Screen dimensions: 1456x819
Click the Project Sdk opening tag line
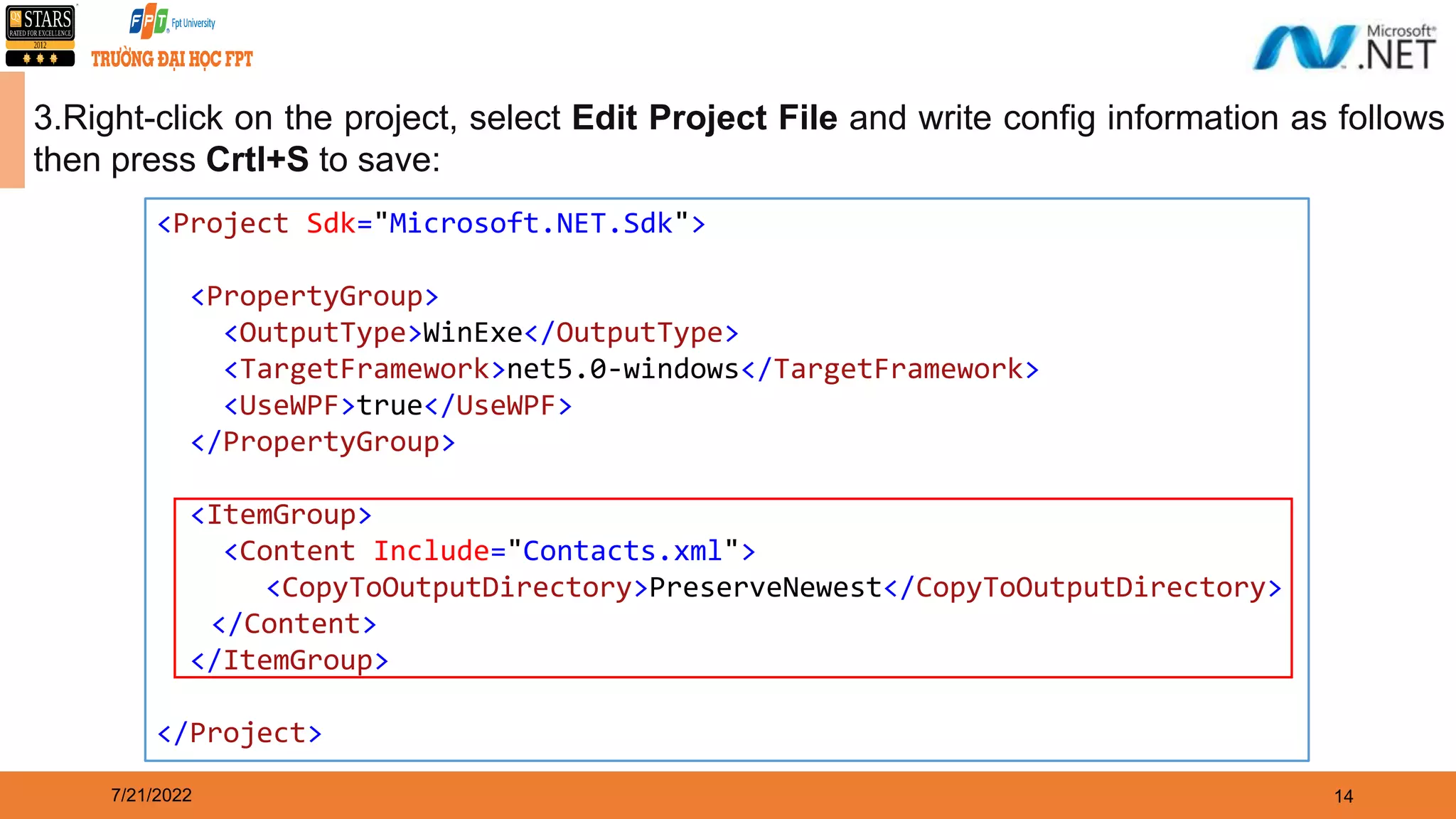pos(432,224)
